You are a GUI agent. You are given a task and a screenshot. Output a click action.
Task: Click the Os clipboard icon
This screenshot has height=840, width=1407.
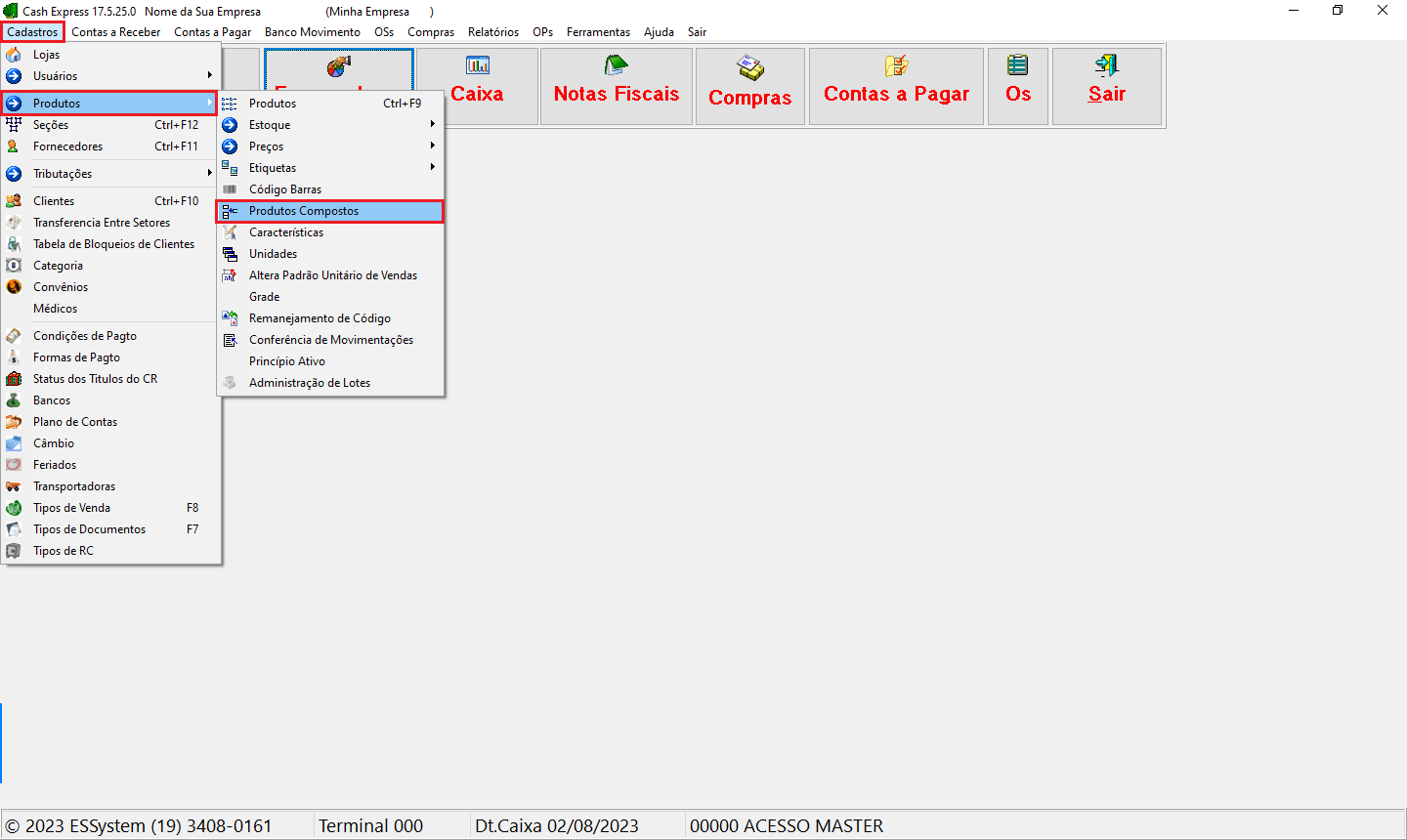point(1018,65)
